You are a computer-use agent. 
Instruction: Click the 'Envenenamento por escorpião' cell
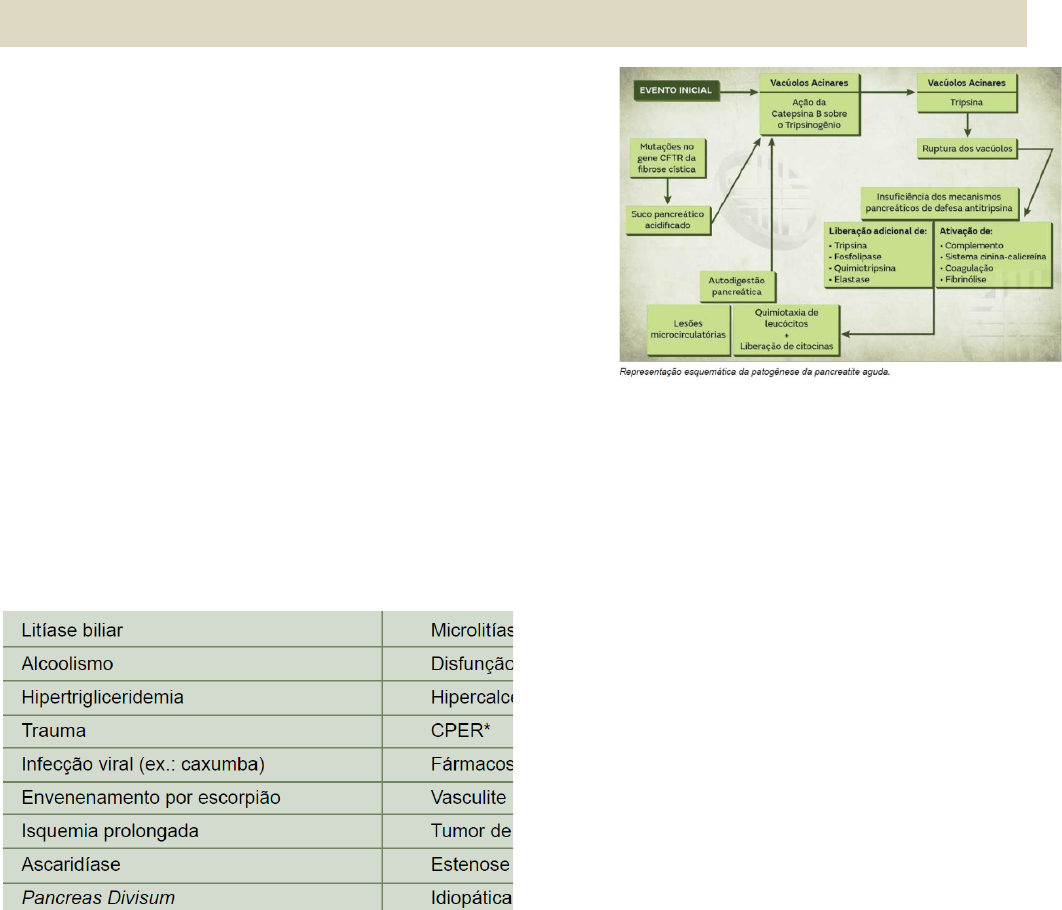point(192,798)
